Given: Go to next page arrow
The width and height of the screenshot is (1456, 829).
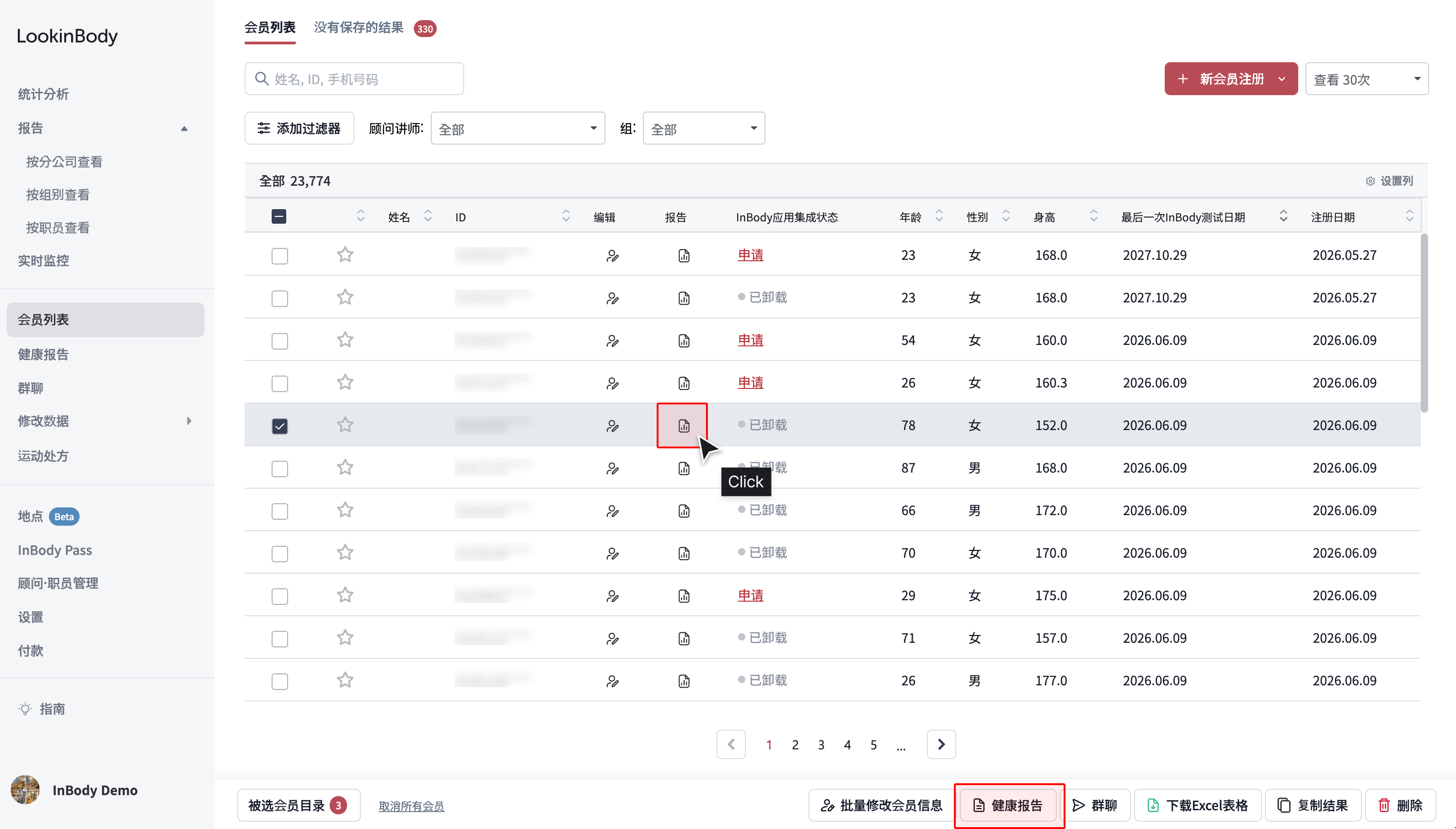Looking at the screenshot, I should [x=941, y=744].
